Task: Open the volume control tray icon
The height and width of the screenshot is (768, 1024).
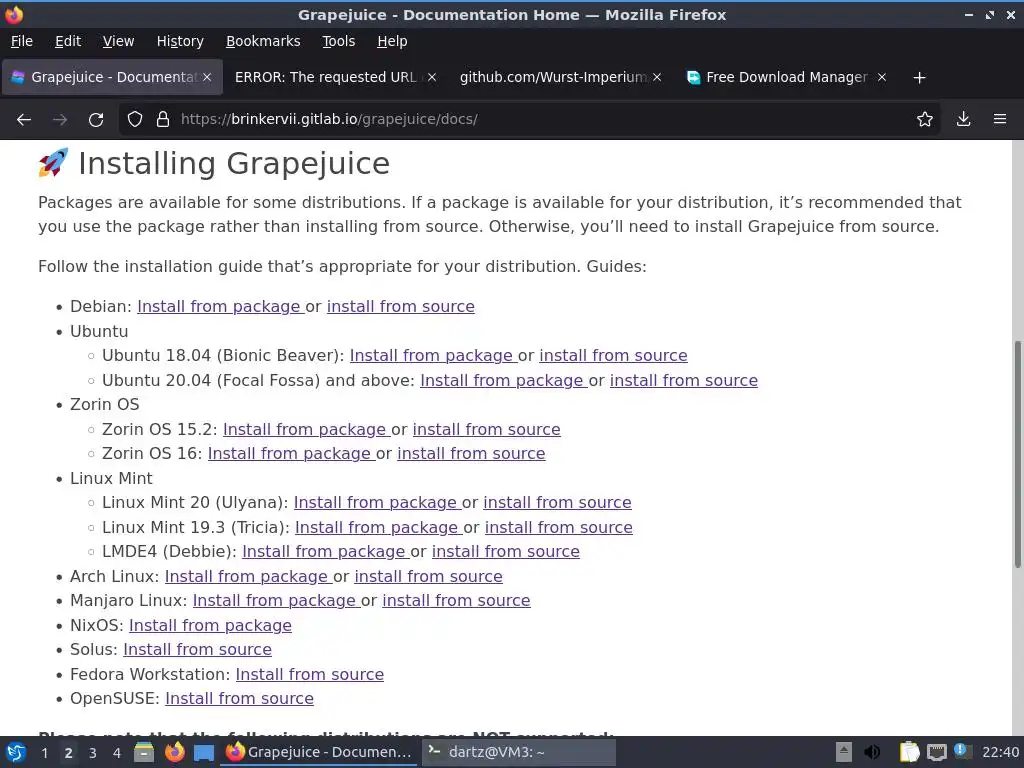Action: (x=872, y=752)
